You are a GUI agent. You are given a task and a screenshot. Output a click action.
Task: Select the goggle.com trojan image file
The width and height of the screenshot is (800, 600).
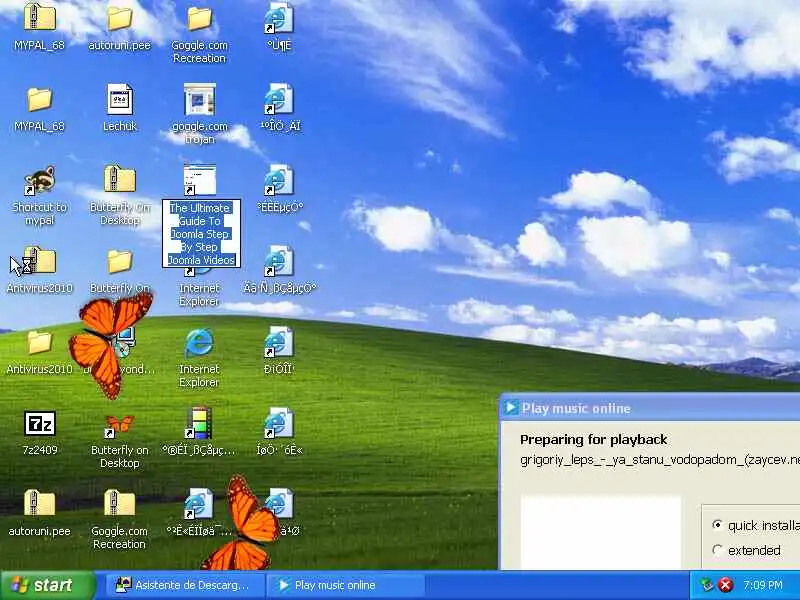click(199, 99)
